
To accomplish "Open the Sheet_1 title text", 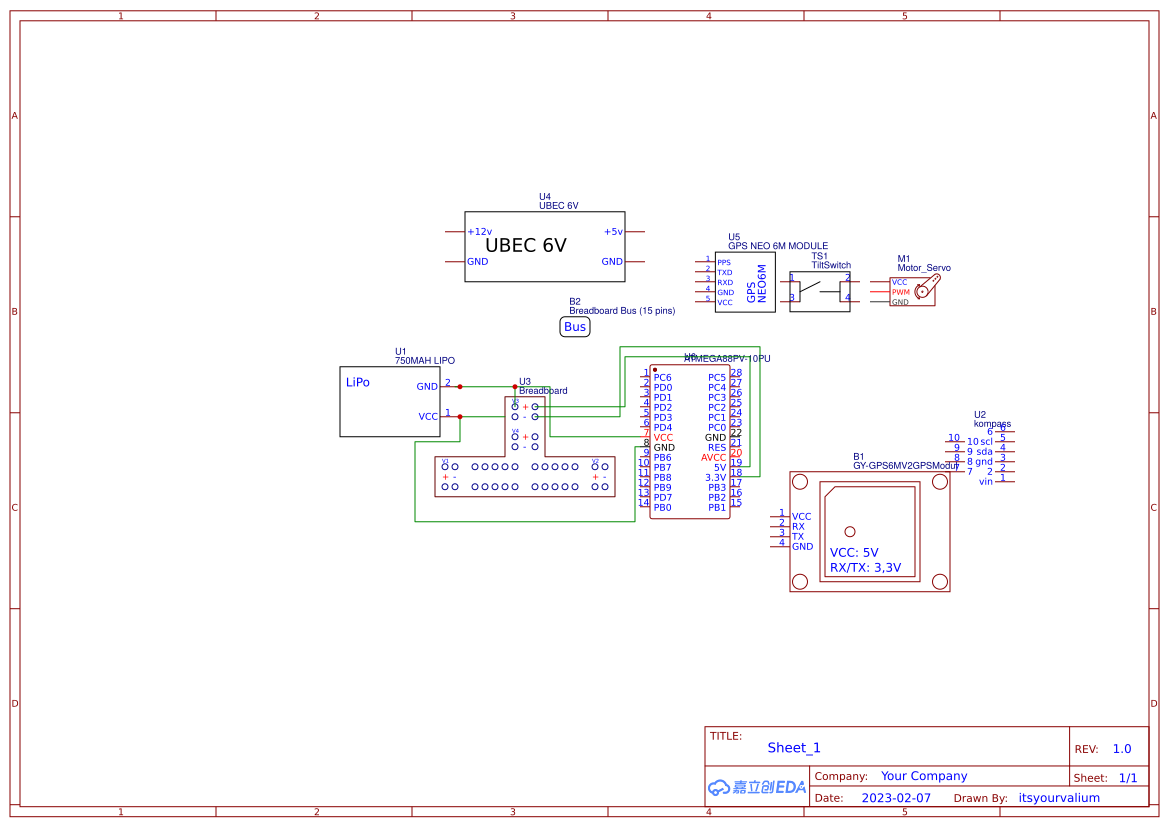I will click(794, 747).
